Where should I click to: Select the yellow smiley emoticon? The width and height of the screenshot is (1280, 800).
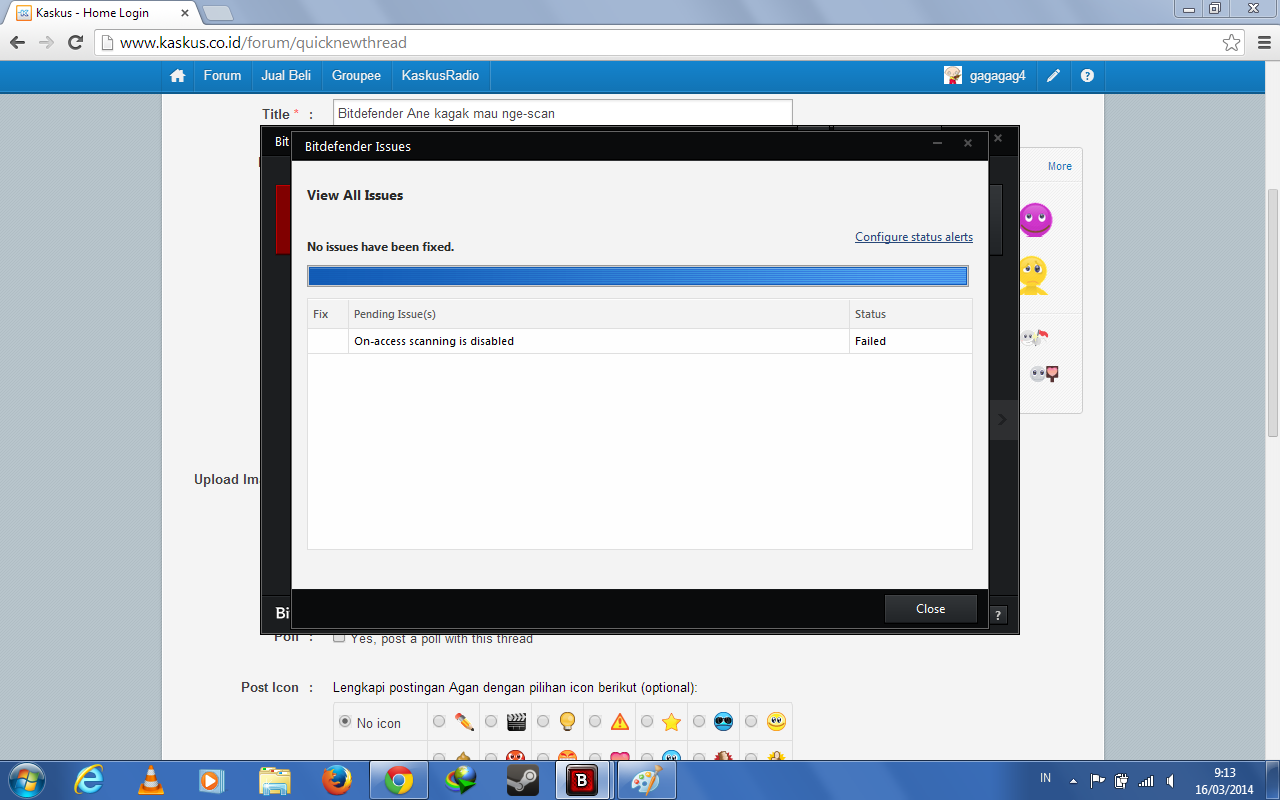1032,275
